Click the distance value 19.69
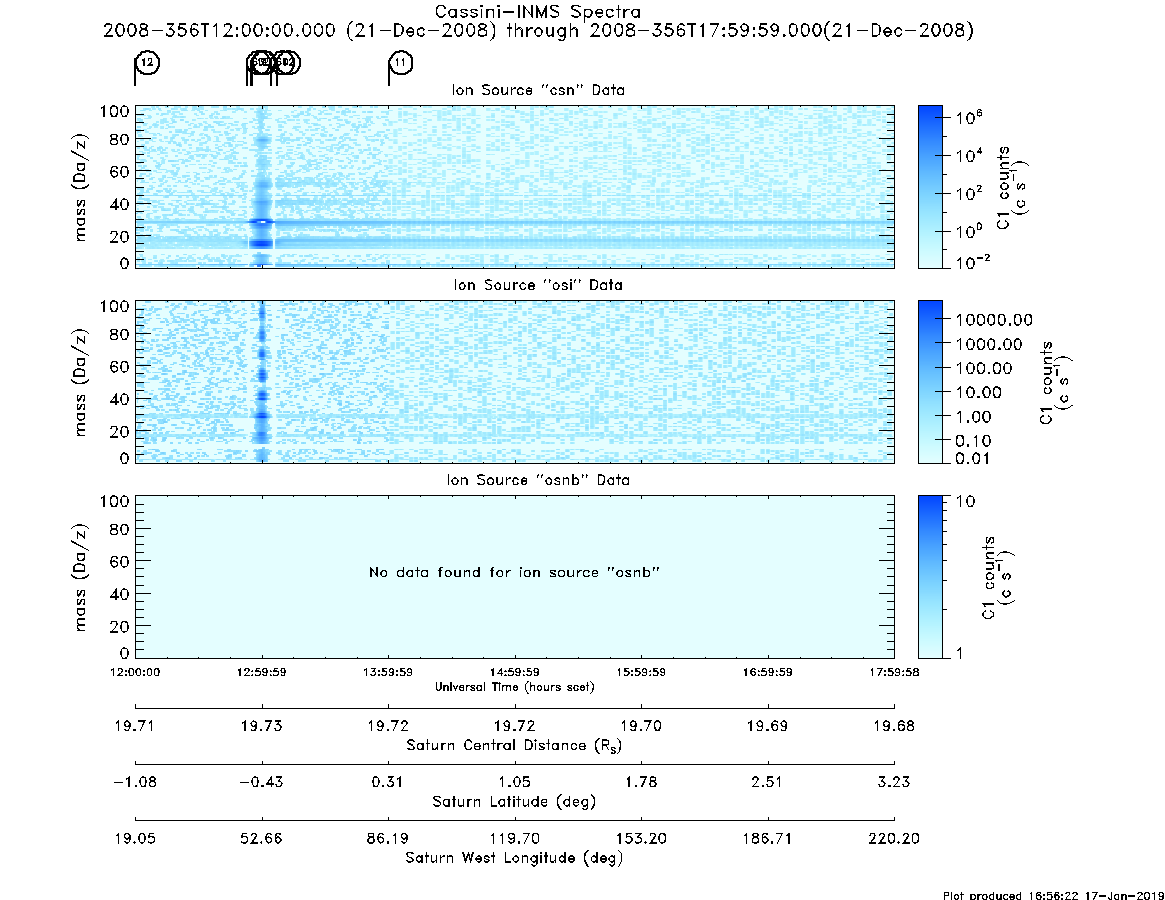This screenshot has height=900, width=1165. point(768,726)
